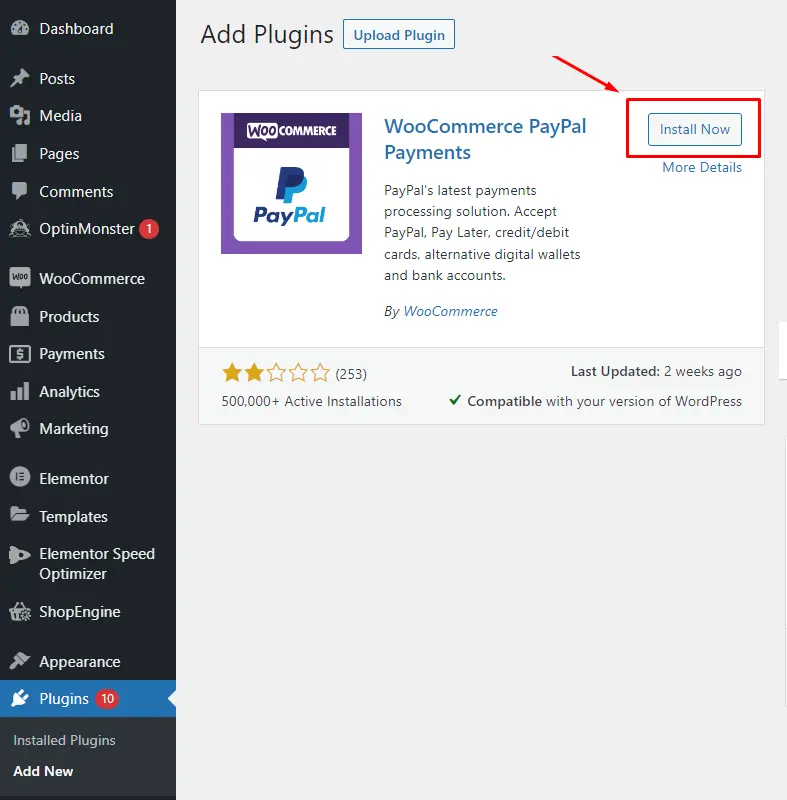The height and width of the screenshot is (800, 787).
Task: Open the Elementor menu label
Action: pos(74,479)
